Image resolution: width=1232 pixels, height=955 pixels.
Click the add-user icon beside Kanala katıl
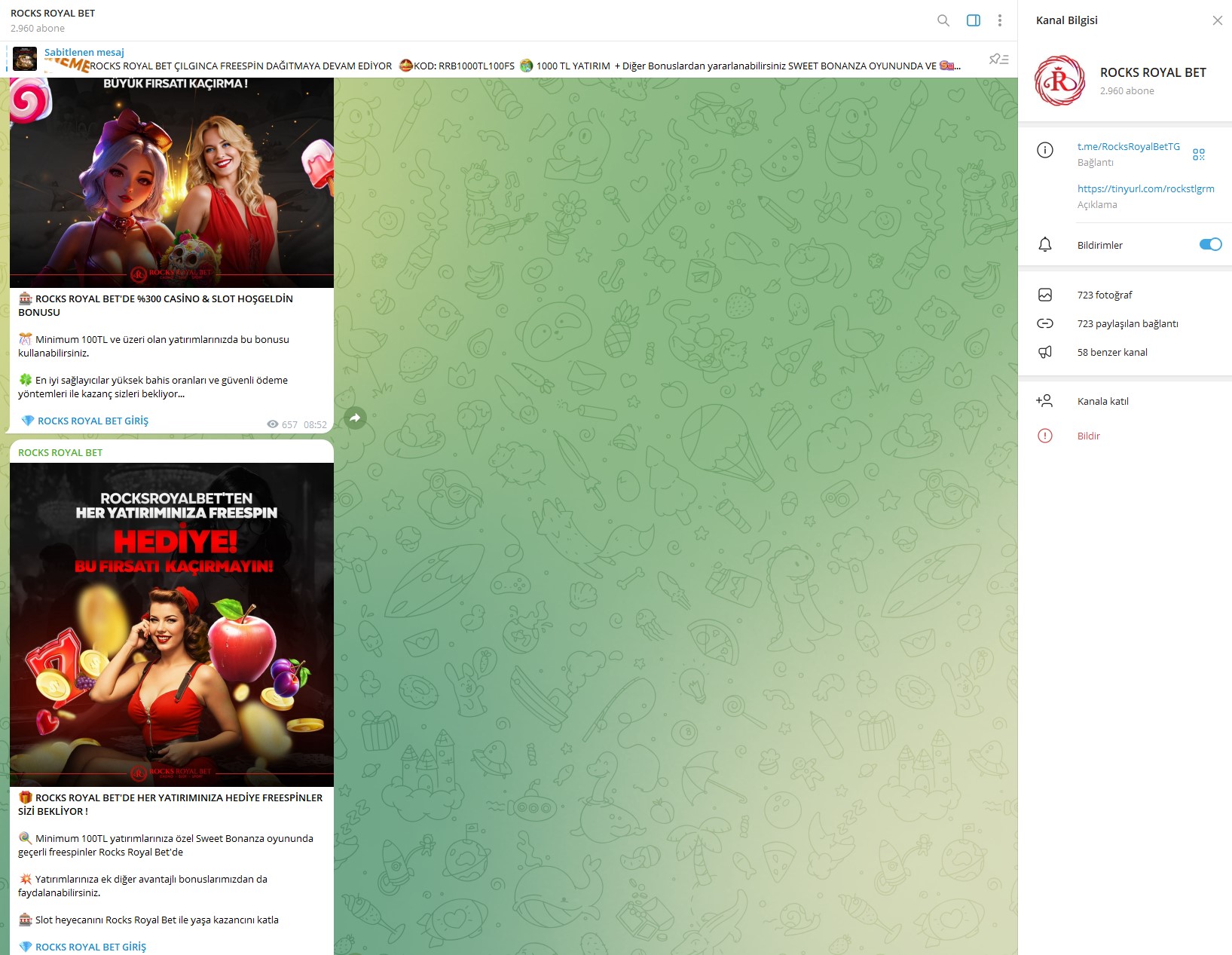pyautogui.click(x=1044, y=401)
